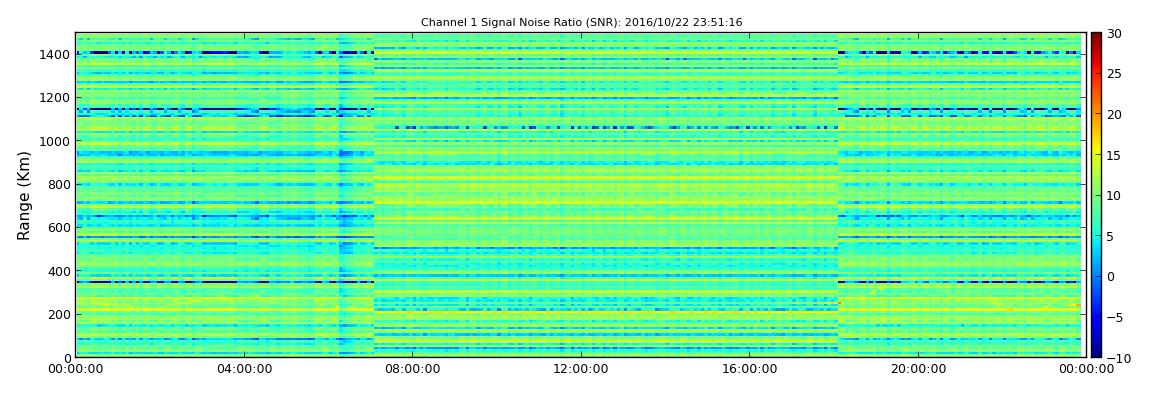
Task: Click the chart title Channel 1 Signal Noise Ratio
Action: pyautogui.click(x=582, y=23)
